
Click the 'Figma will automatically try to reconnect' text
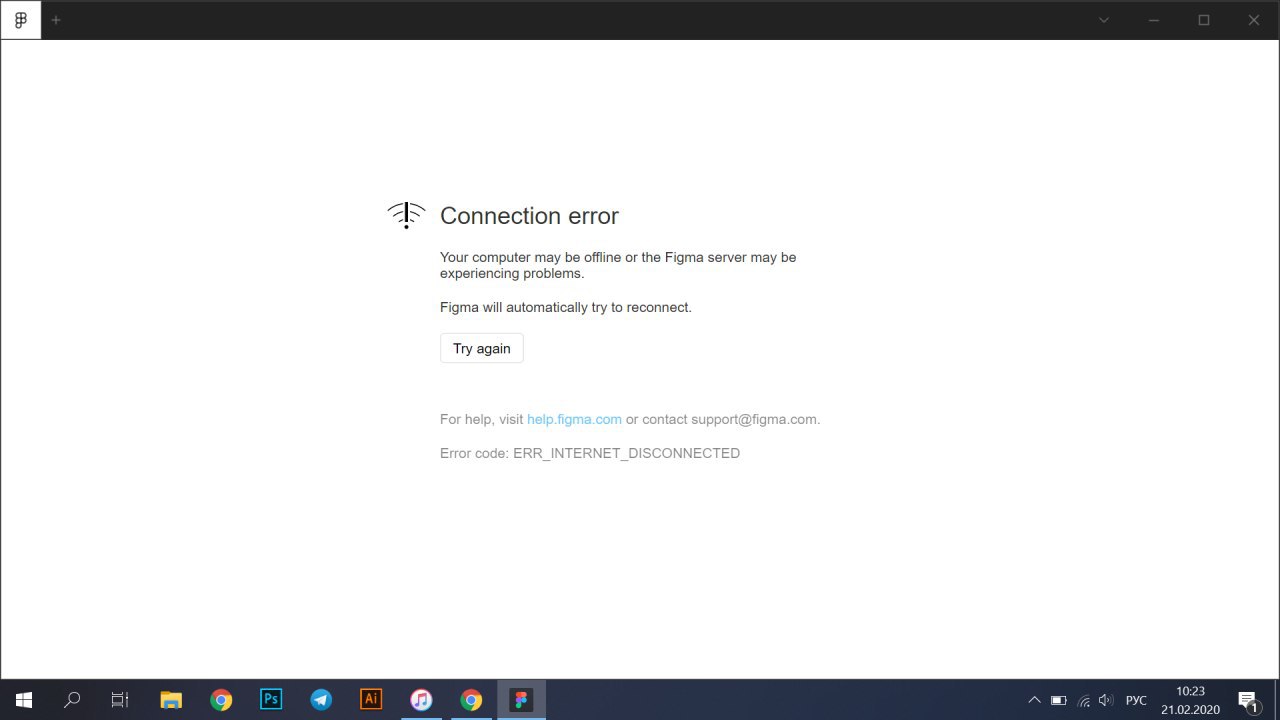coord(566,307)
